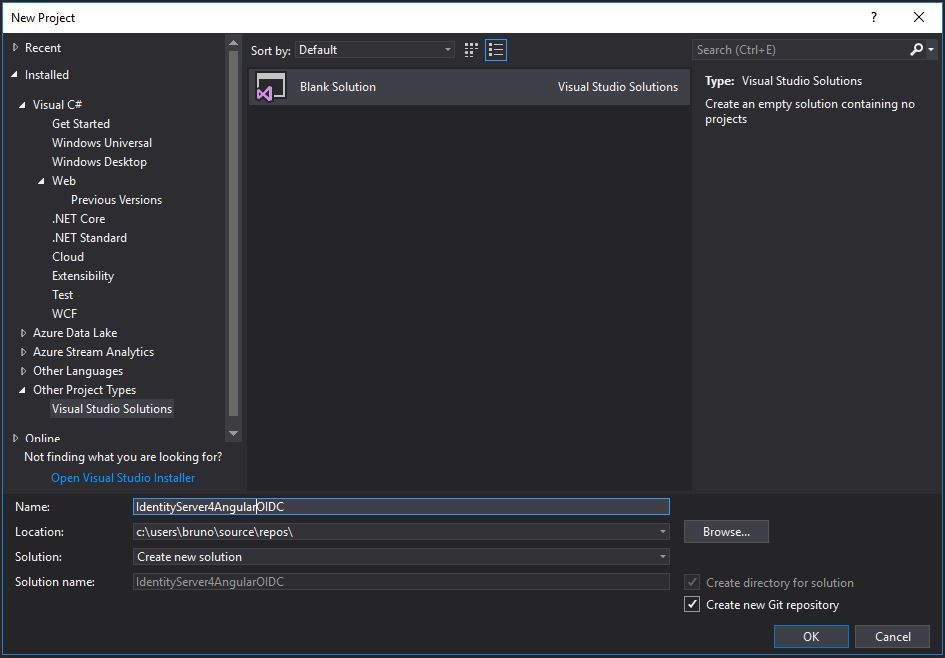Toggle Create directory for solution checkbox
Viewport: 945px width, 658px height.
tap(692, 583)
